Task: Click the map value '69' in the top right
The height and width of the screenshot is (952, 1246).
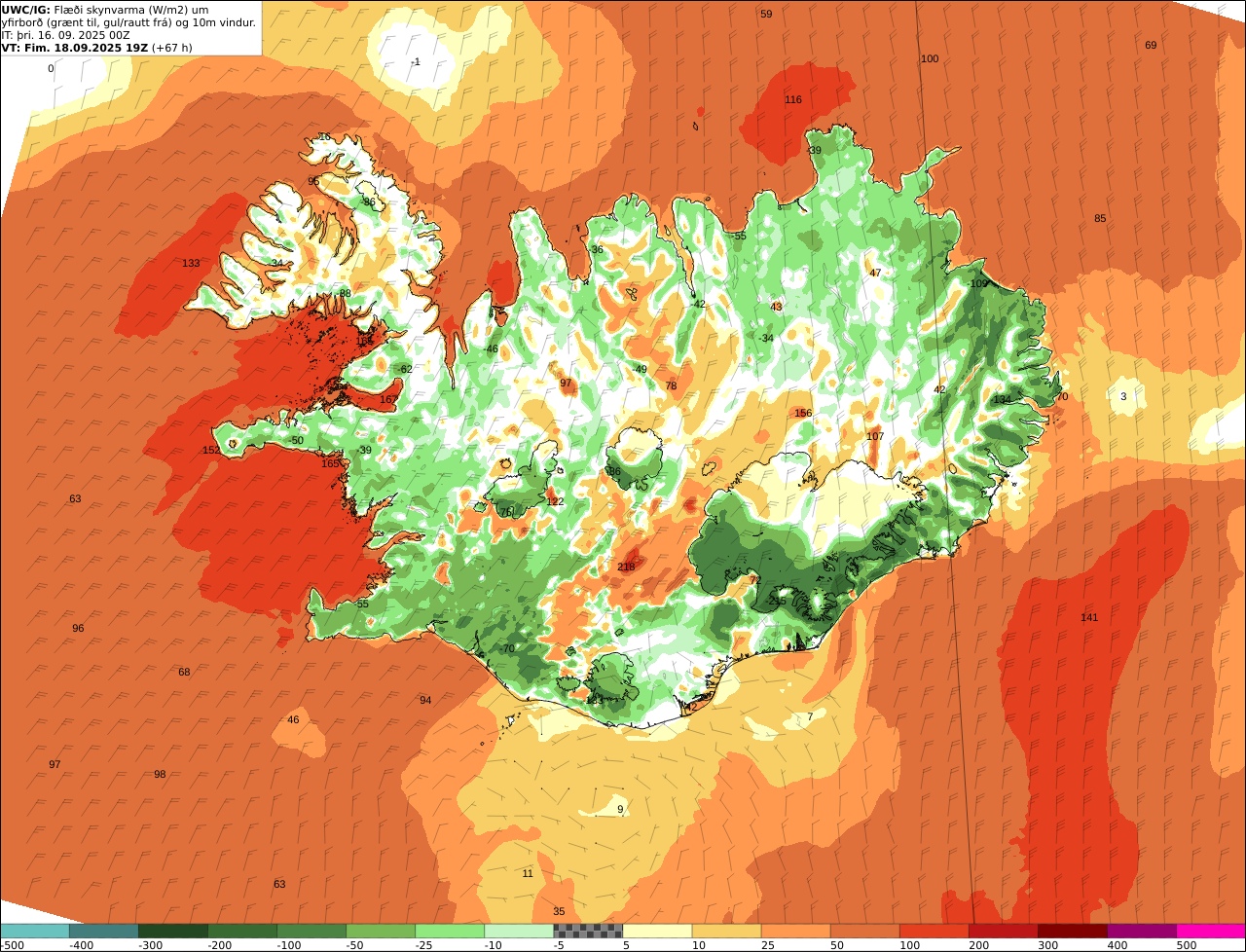Action: click(x=1151, y=45)
